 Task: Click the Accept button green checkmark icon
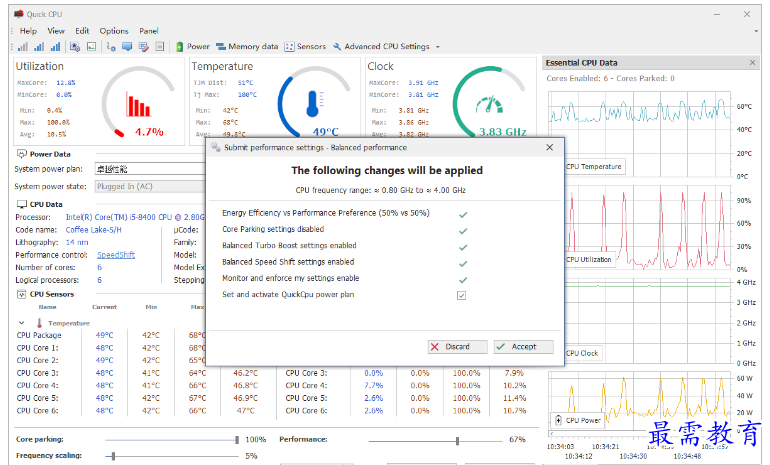click(x=500, y=347)
